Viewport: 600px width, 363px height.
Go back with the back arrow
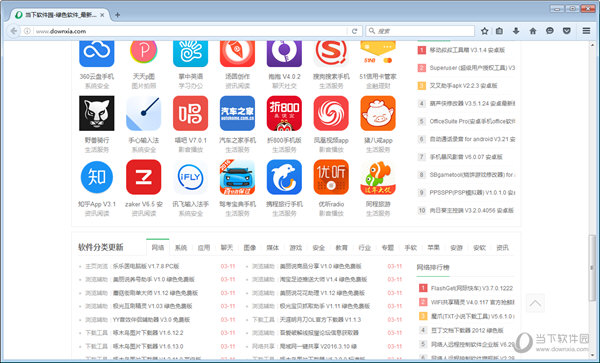(x=14, y=31)
